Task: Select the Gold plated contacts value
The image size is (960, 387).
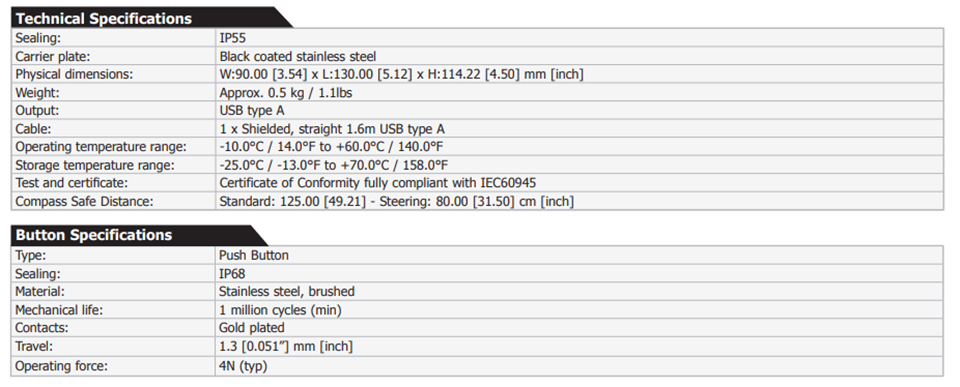Action: pos(252,328)
